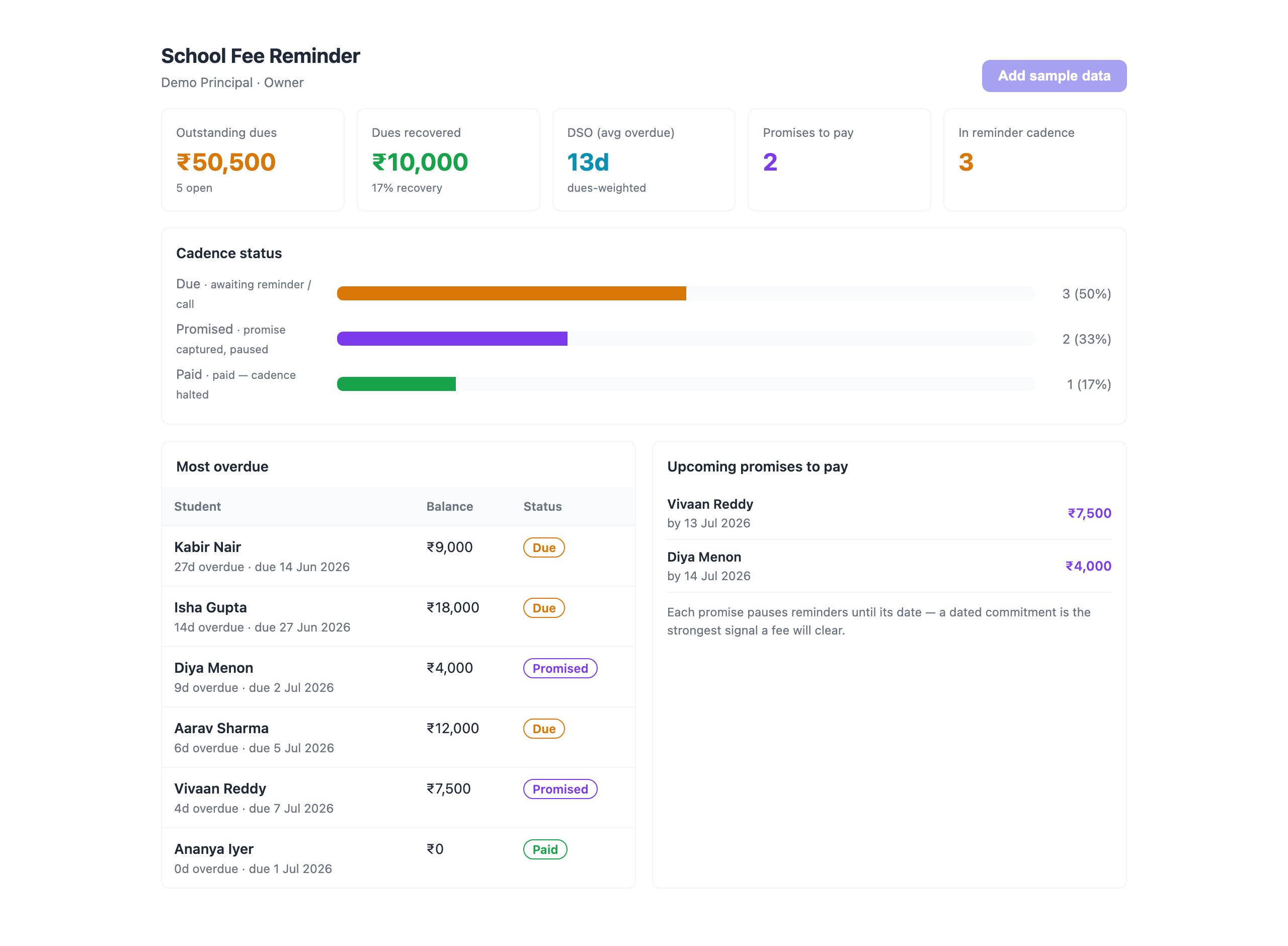Click the '17% recovery' label

click(x=407, y=188)
